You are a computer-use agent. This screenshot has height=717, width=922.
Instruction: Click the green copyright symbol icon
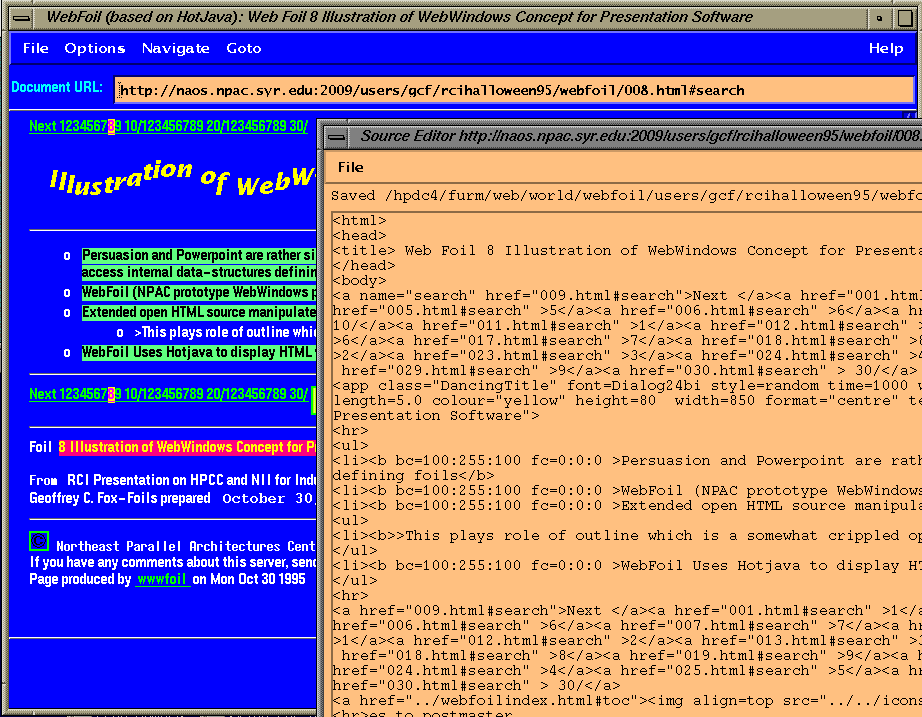point(39,541)
